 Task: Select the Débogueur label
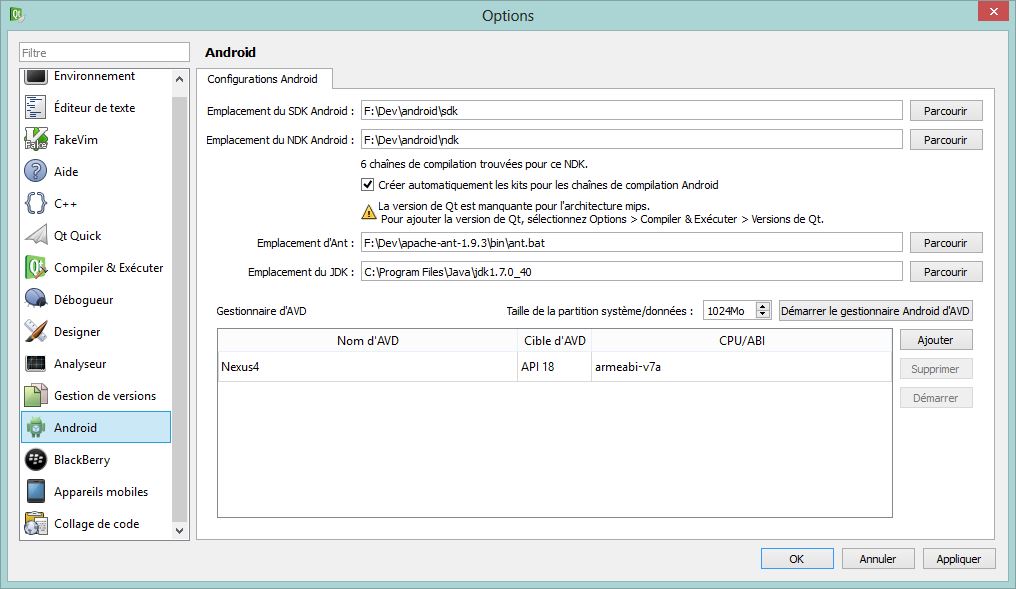84,300
